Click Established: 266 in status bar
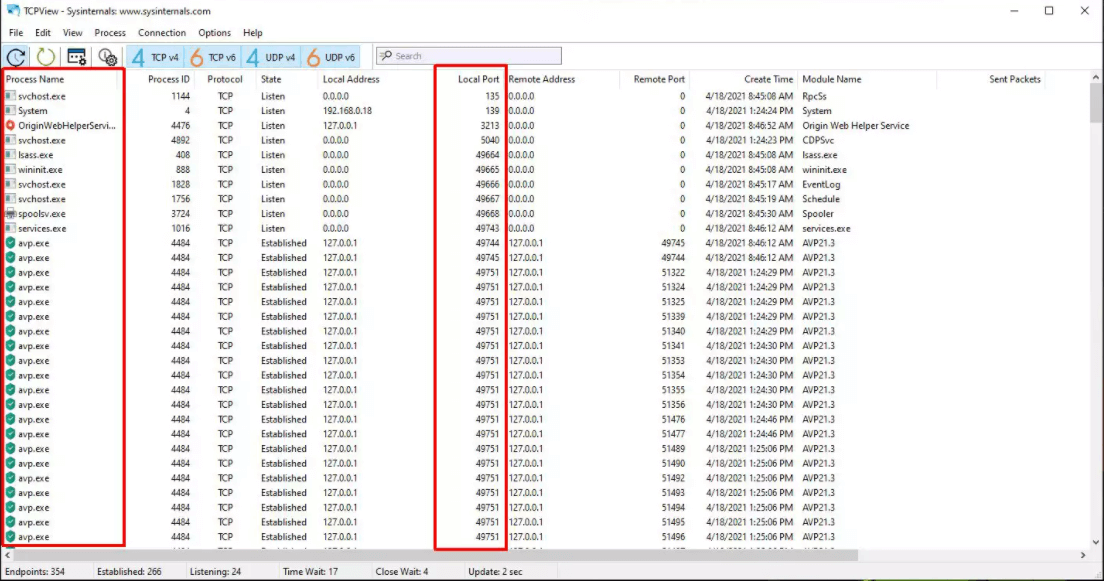 pyautogui.click(x=129, y=572)
